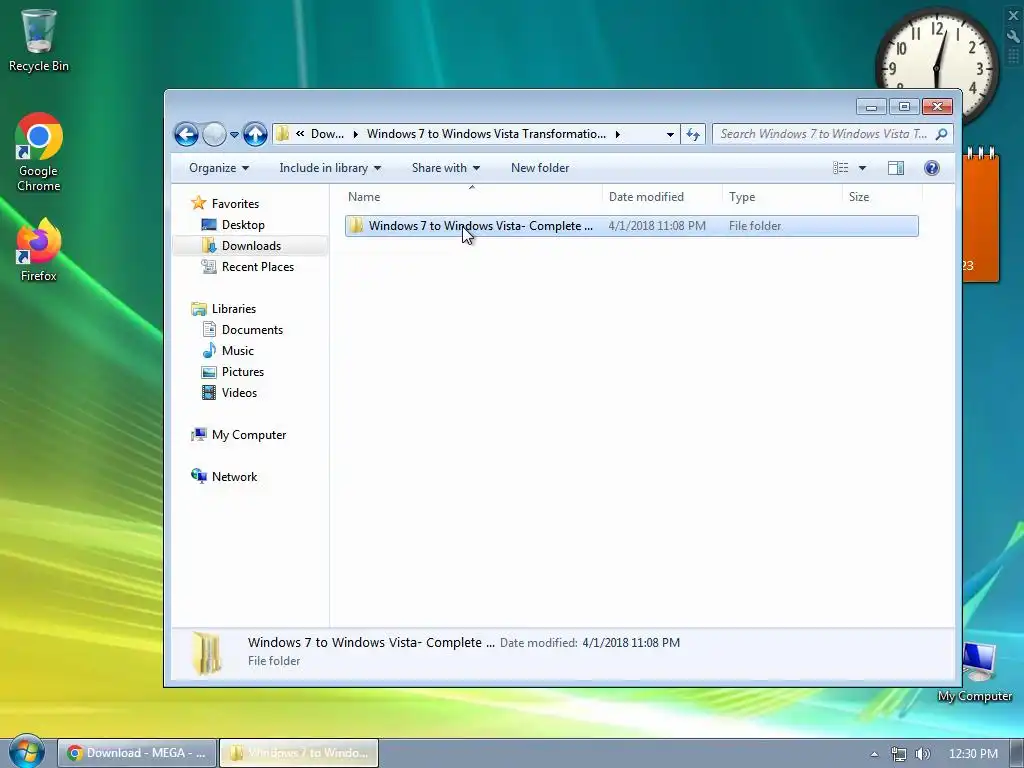Click the File folder type cell
The height and width of the screenshot is (768, 1024).
tap(755, 226)
